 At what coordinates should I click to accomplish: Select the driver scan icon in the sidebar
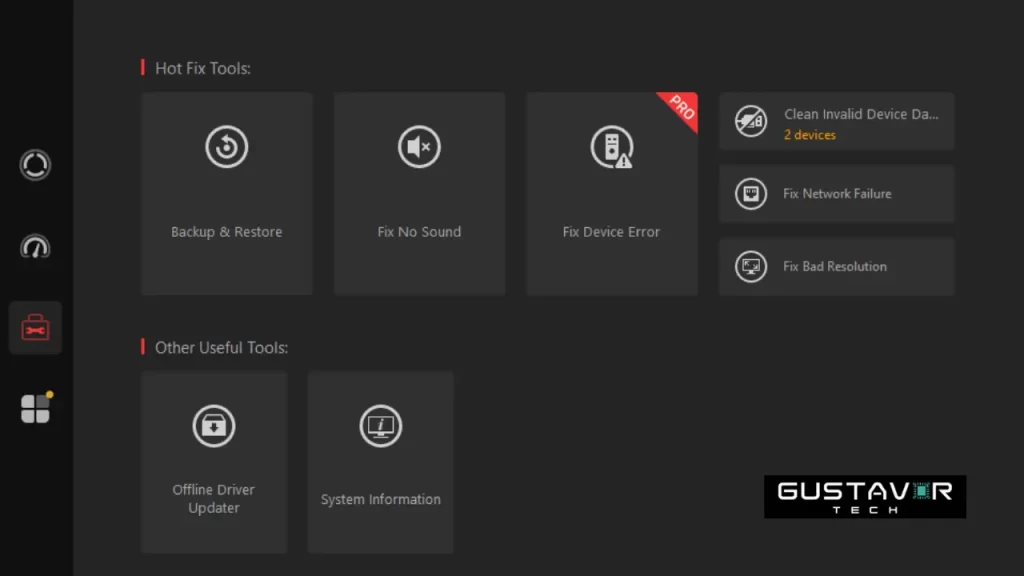[35, 164]
